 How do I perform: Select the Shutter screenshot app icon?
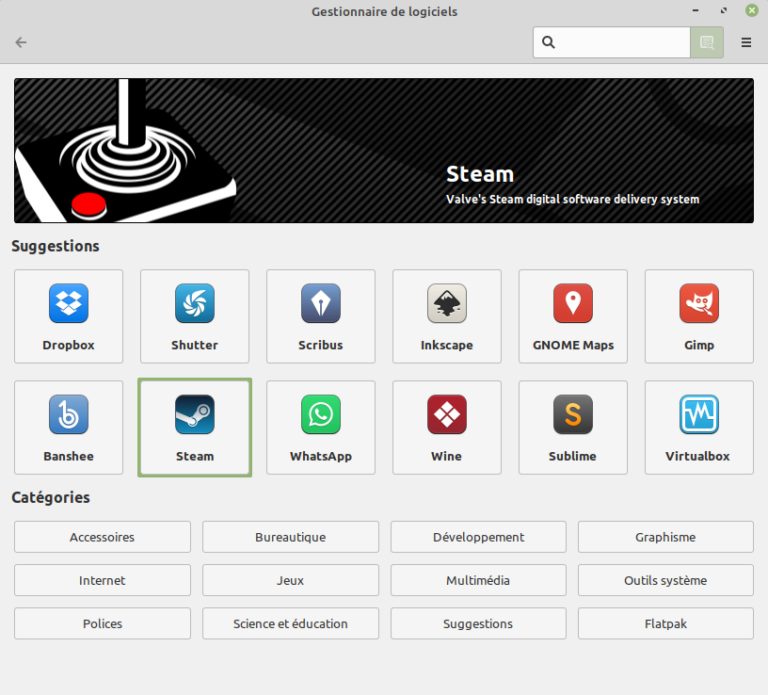click(x=194, y=315)
